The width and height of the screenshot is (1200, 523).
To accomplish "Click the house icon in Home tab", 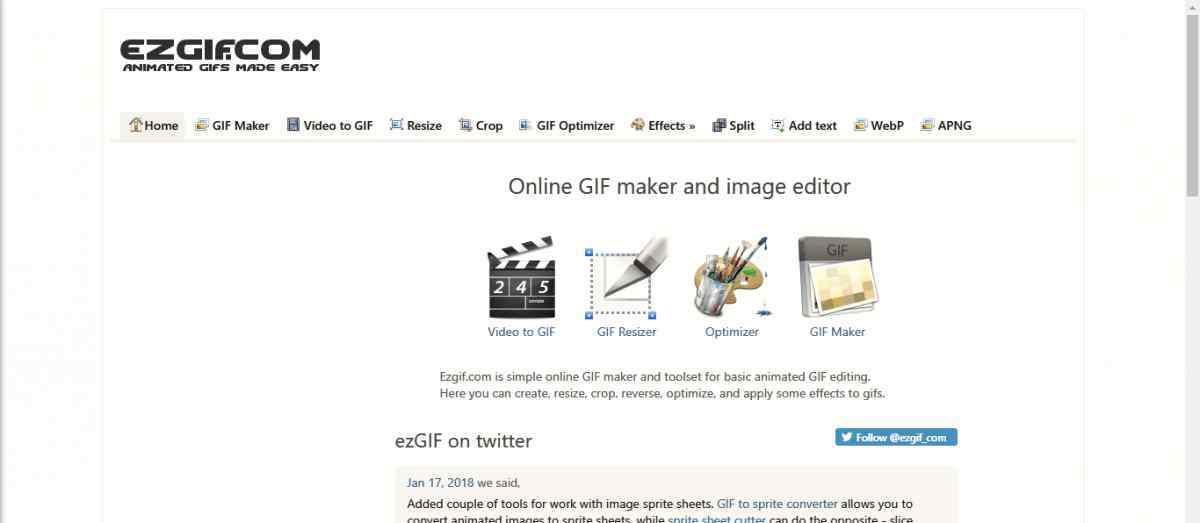I will pyautogui.click(x=136, y=125).
